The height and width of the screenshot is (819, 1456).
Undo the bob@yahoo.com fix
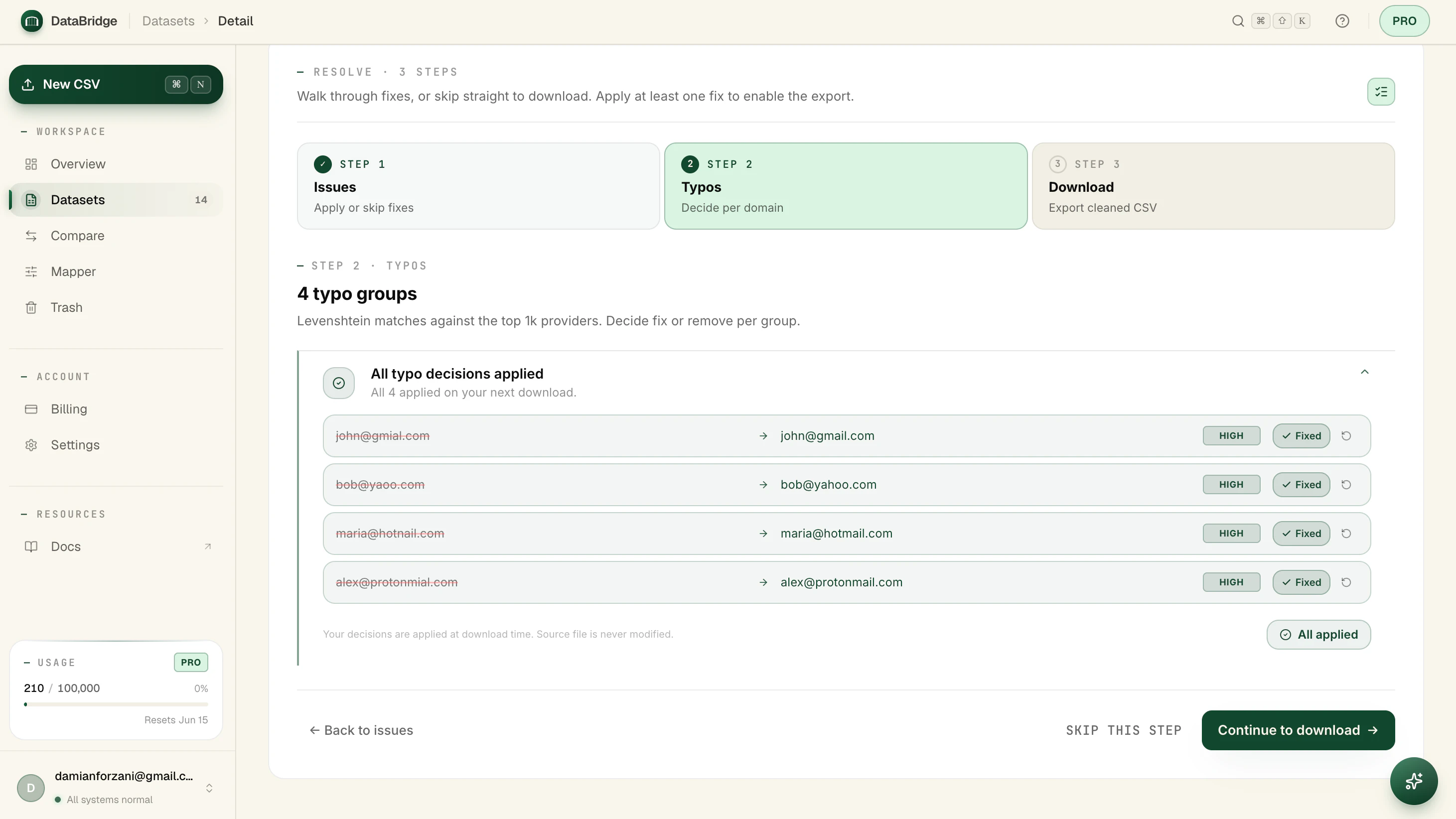1346,484
